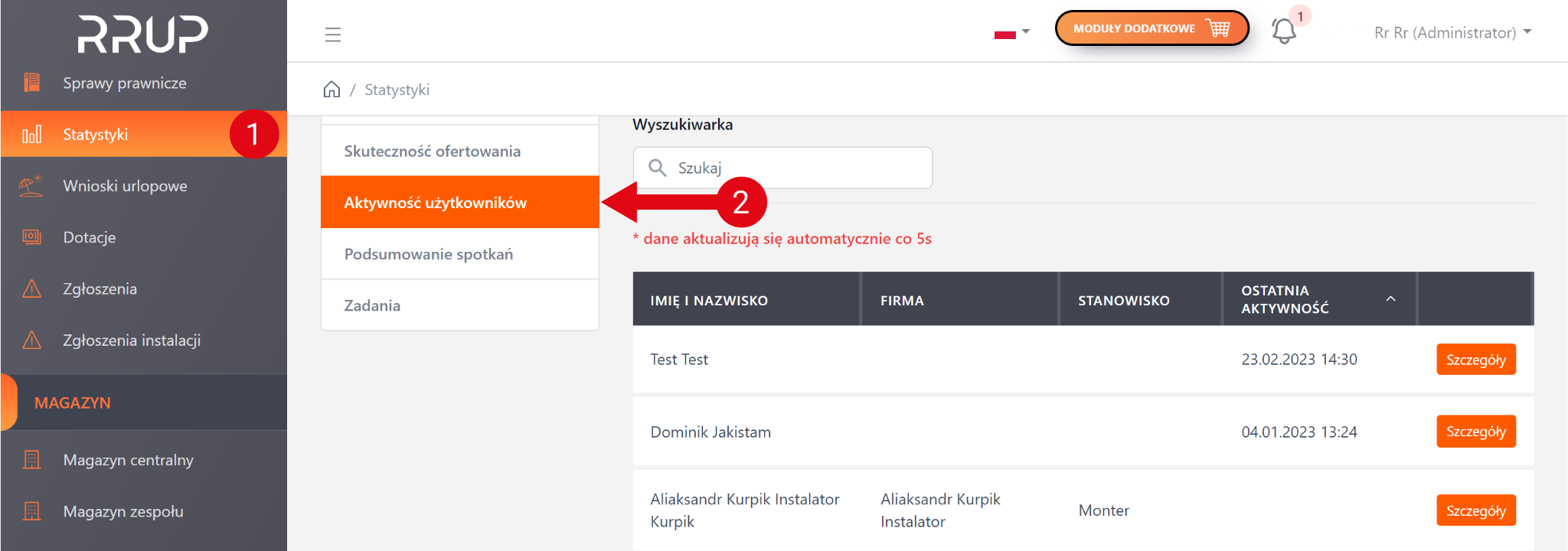Click the Magazyn centralny building icon
The height and width of the screenshot is (551, 1568).
pos(31,460)
